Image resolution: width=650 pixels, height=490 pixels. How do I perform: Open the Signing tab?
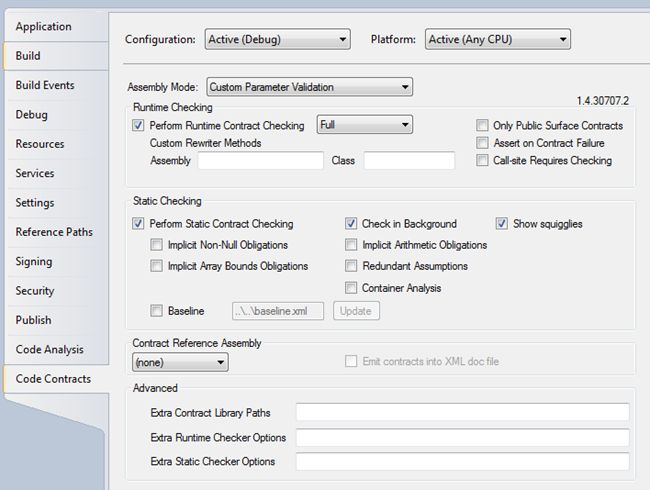[x=56, y=262]
